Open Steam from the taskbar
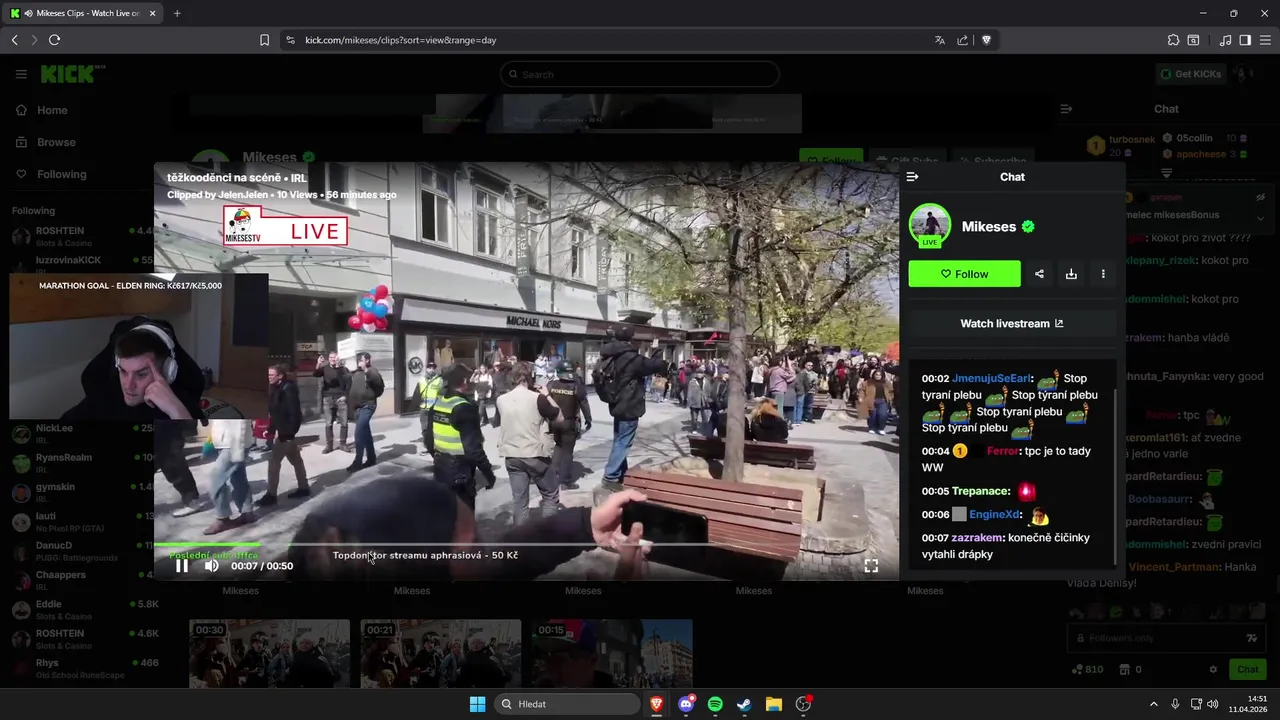1280x720 pixels. tap(744, 704)
